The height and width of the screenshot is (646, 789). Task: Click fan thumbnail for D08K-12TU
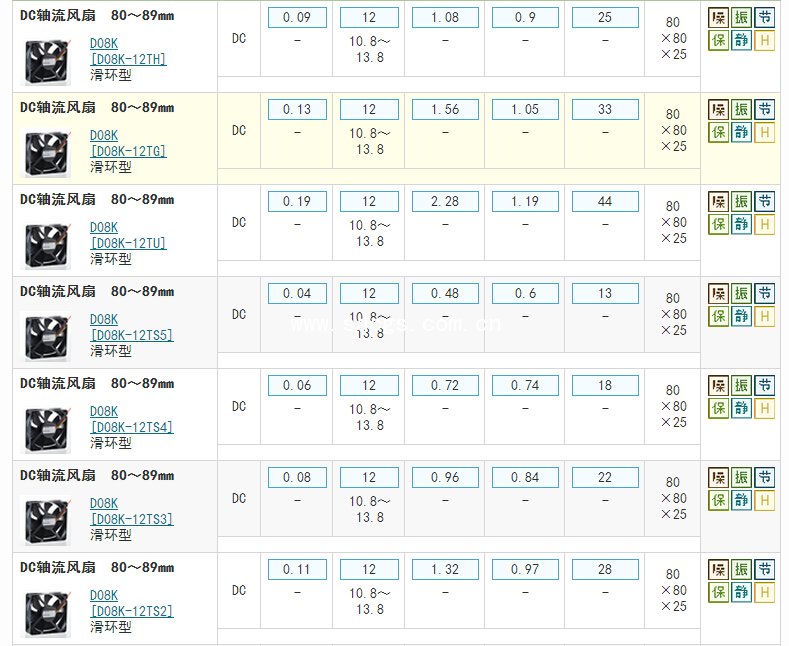tap(46, 247)
